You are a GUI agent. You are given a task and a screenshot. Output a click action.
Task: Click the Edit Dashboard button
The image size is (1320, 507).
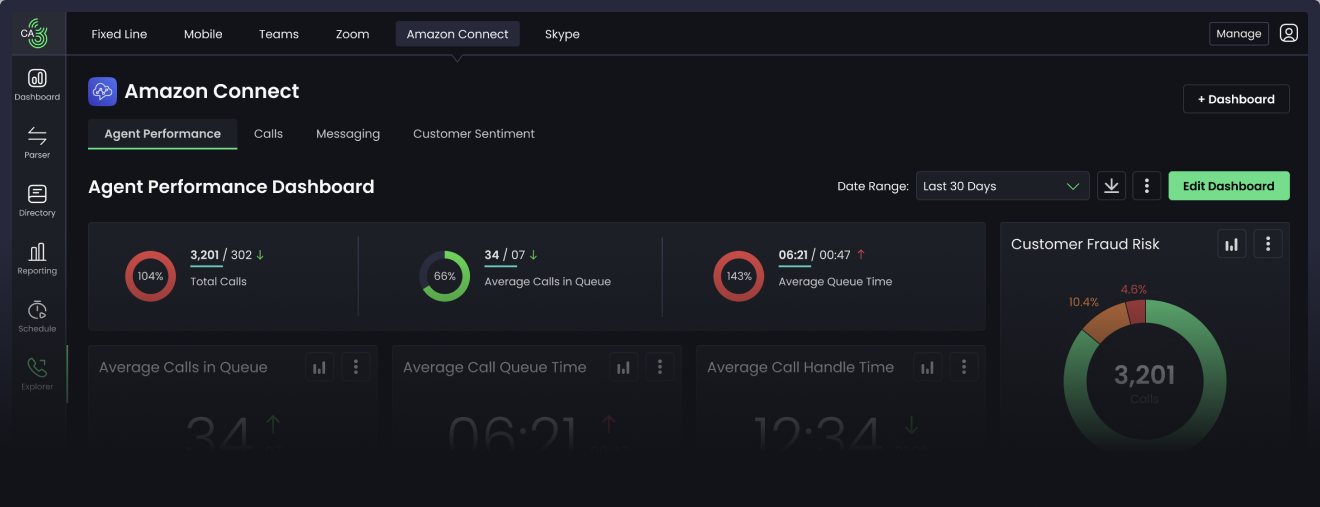(x=1229, y=186)
